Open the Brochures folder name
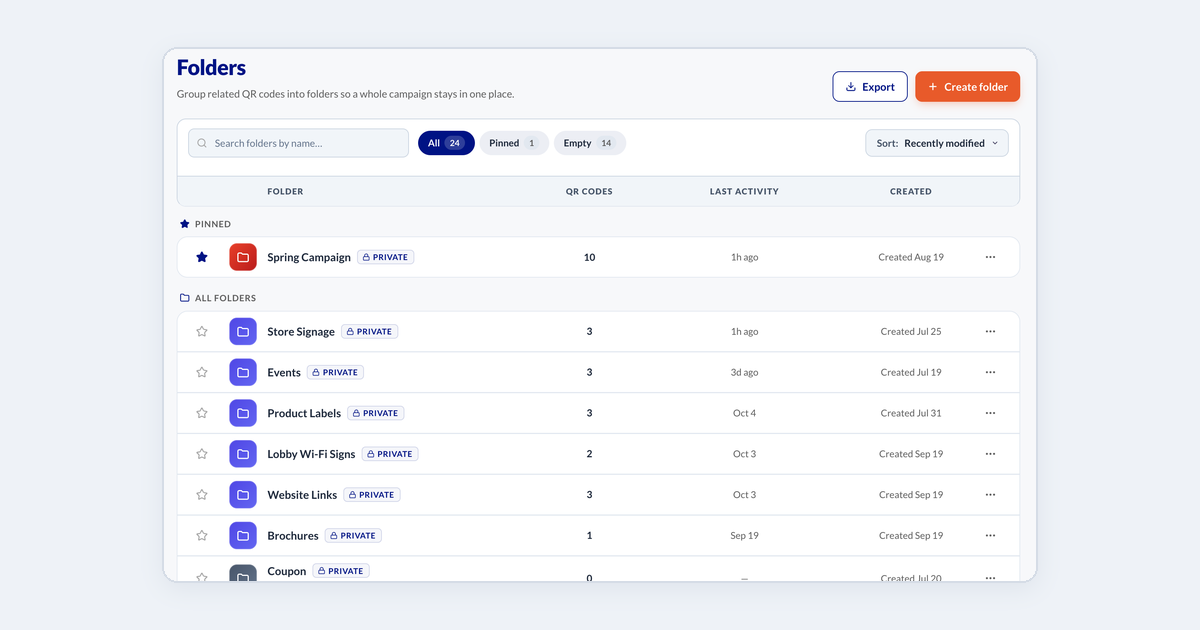 click(x=293, y=536)
